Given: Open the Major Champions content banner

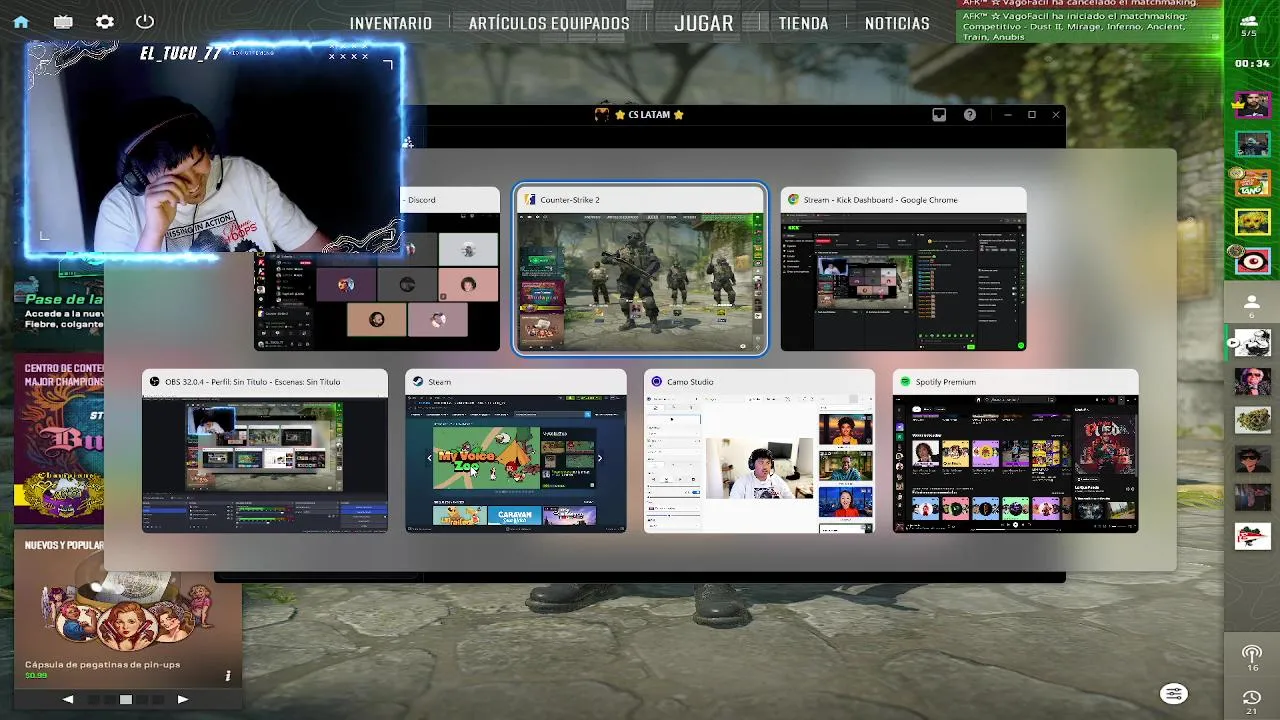Looking at the screenshot, I should [59, 440].
